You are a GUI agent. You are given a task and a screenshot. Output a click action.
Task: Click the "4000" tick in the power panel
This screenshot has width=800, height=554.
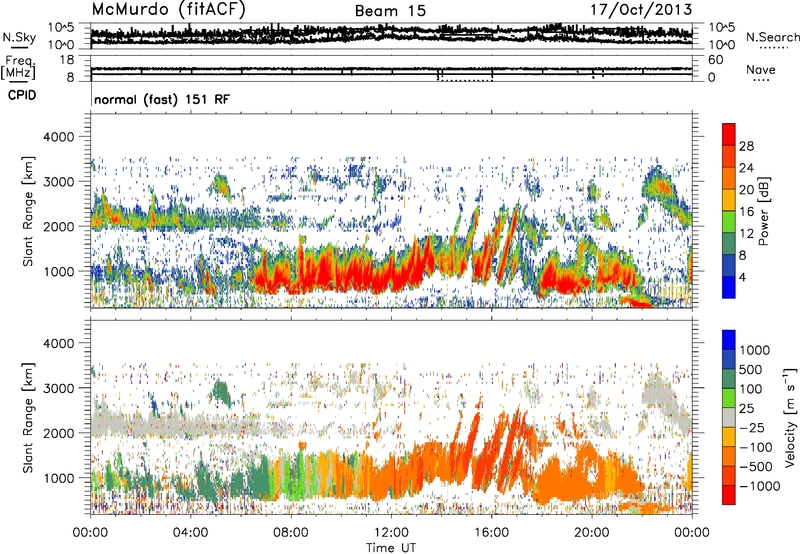pos(61,137)
